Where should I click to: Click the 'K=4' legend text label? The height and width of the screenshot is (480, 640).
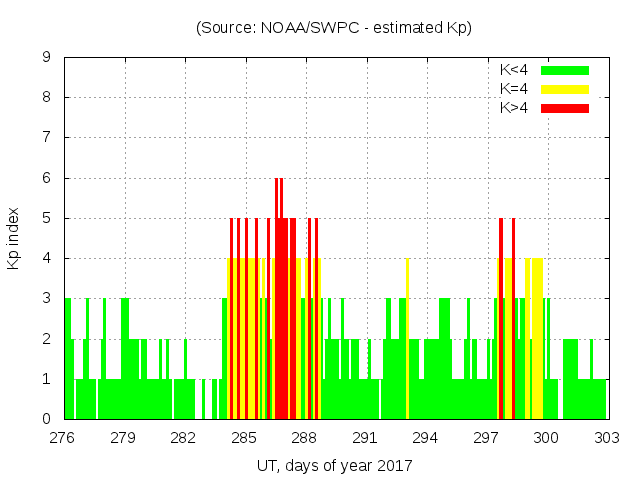pos(514,89)
